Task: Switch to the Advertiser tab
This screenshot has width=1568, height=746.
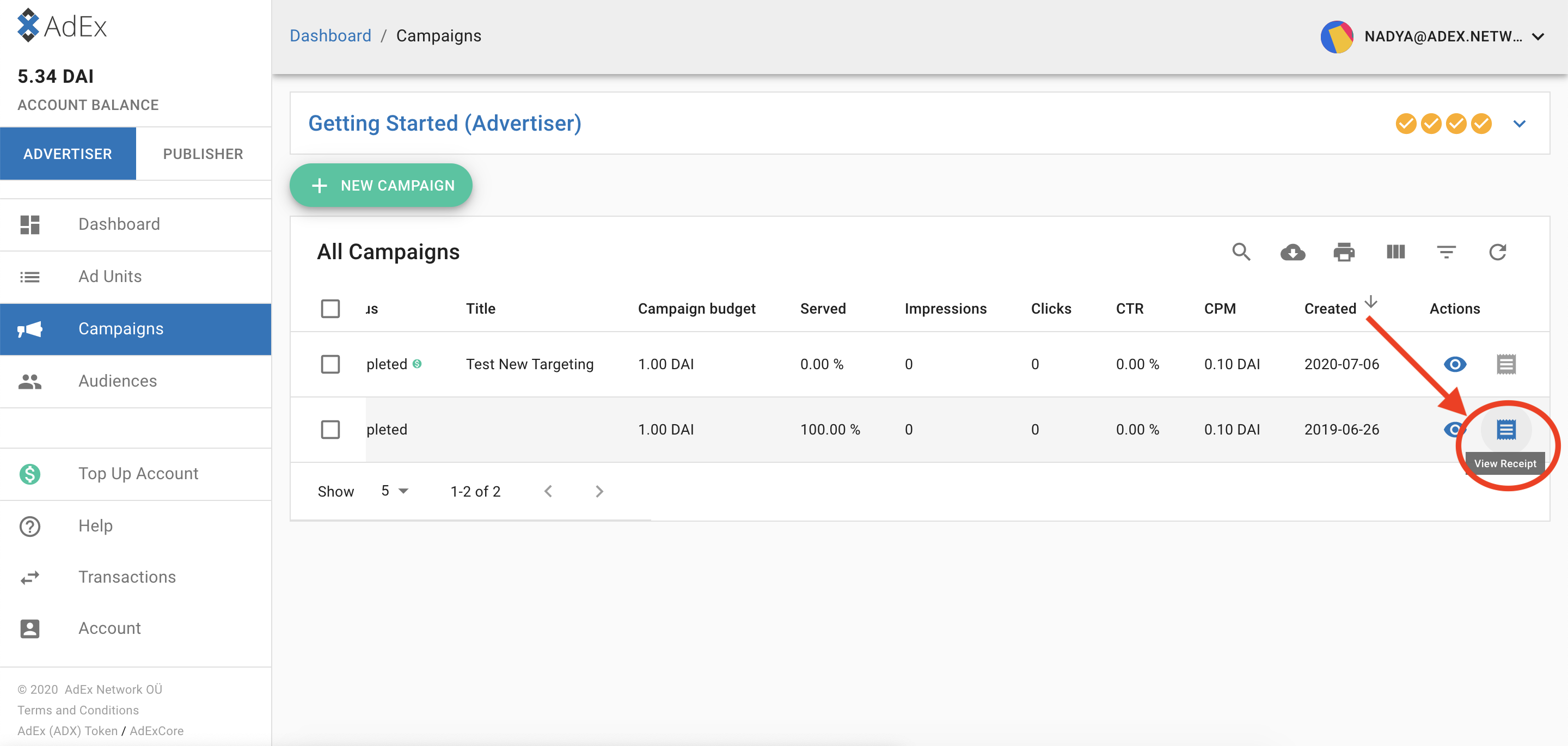Action: 68,154
